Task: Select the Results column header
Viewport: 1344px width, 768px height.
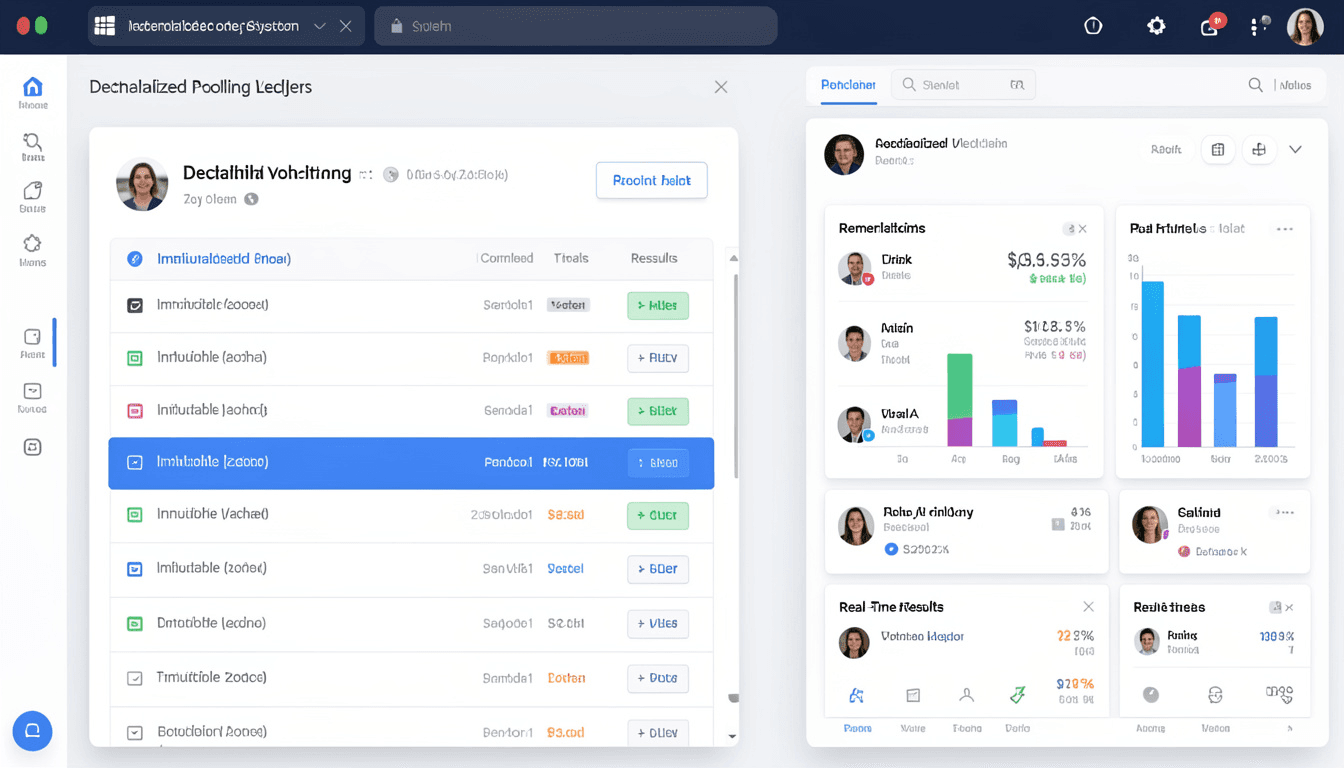Action: pyautogui.click(x=654, y=259)
